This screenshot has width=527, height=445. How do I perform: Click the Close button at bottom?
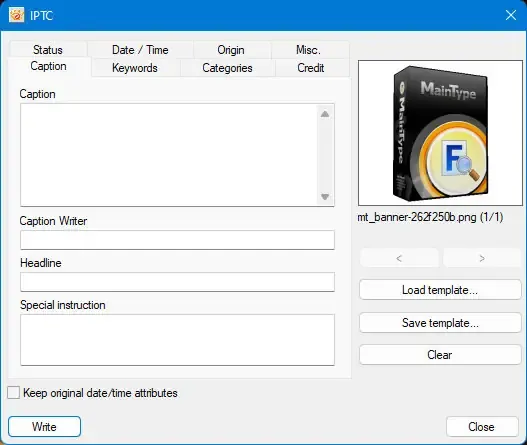coord(482,427)
